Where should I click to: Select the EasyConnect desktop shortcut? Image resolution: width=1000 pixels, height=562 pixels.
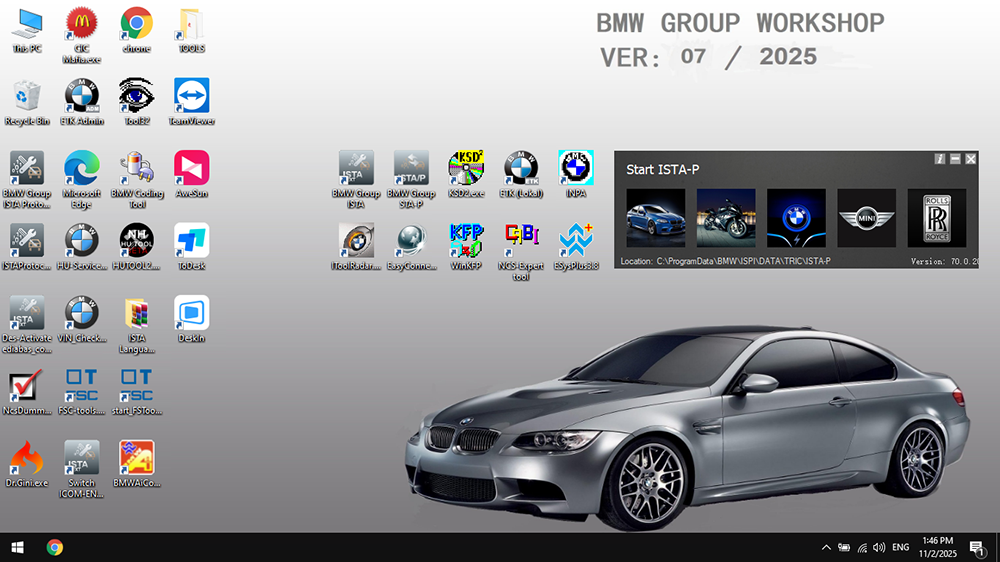click(411, 241)
